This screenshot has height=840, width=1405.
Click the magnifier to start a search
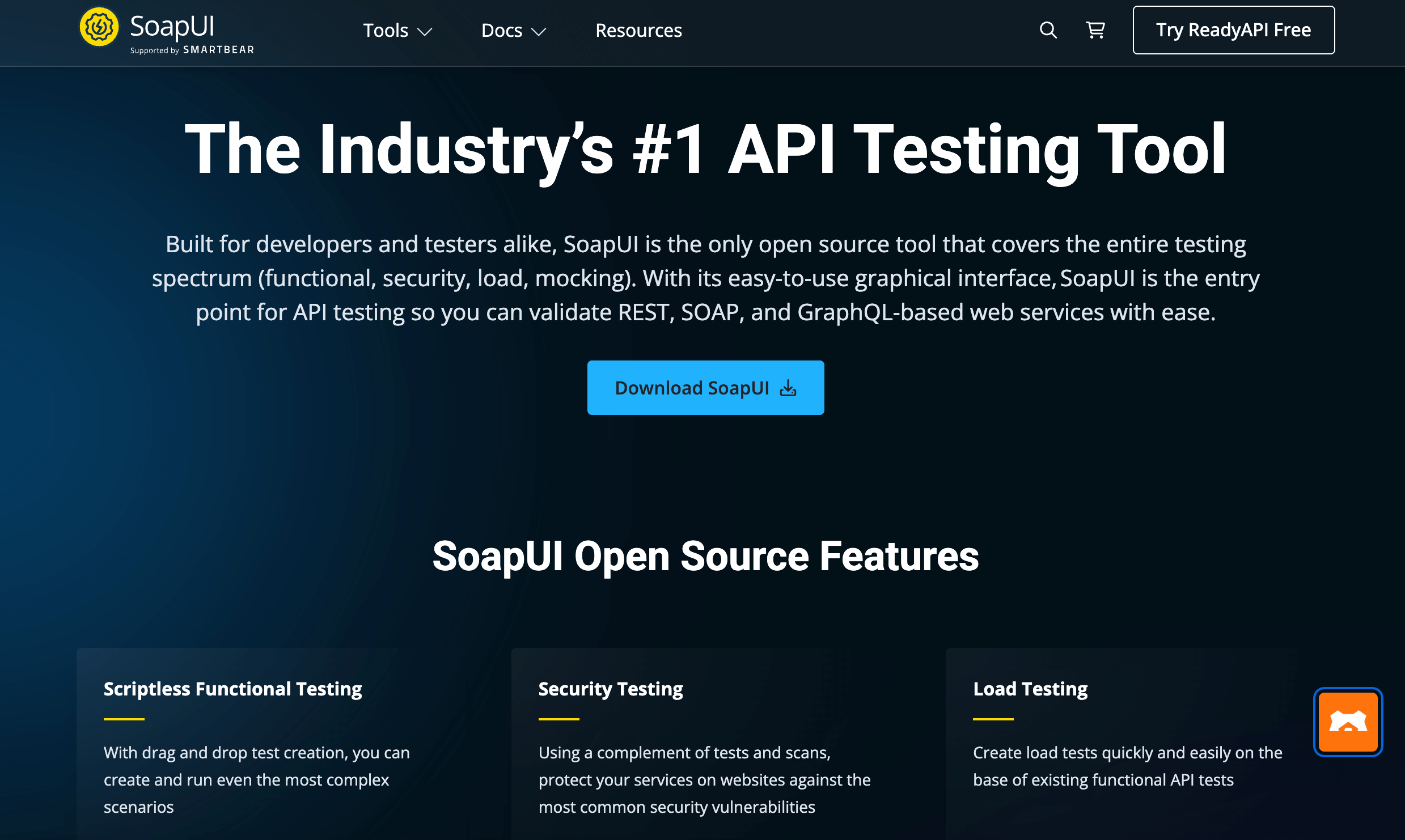click(1048, 31)
